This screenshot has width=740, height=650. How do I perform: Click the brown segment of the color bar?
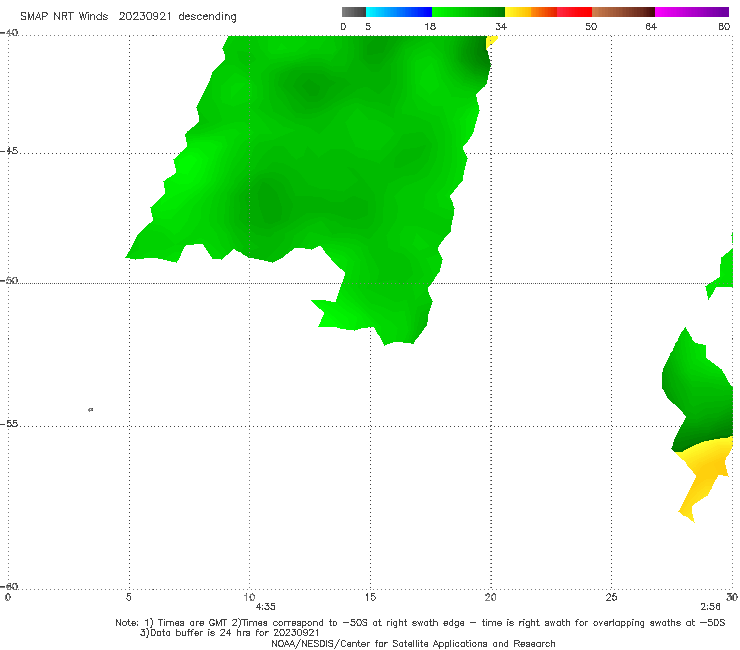tap(623, 12)
